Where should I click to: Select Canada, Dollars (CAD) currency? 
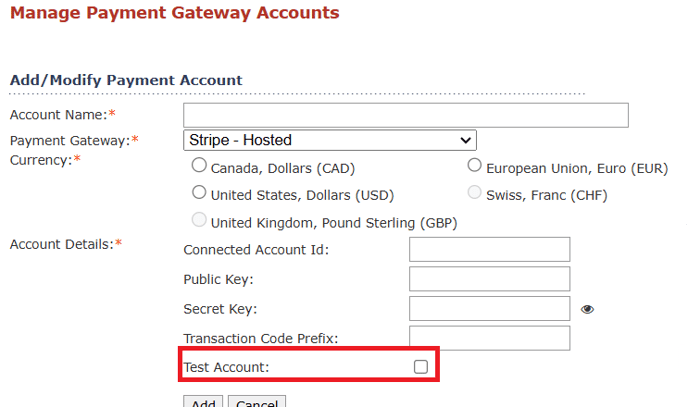point(199,165)
